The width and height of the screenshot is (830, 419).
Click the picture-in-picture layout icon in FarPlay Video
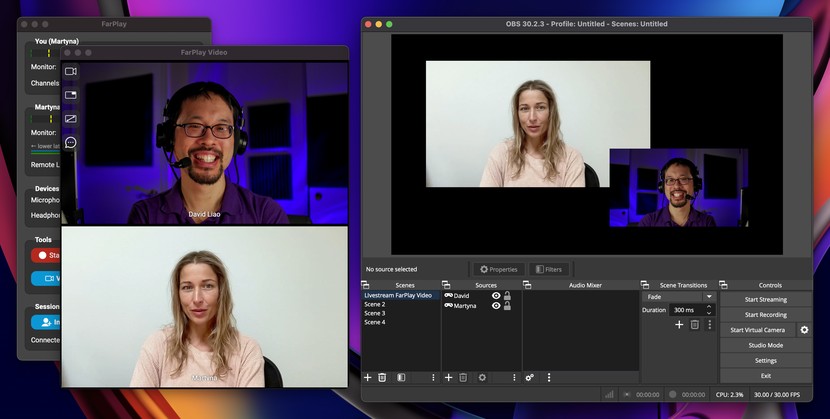71,95
